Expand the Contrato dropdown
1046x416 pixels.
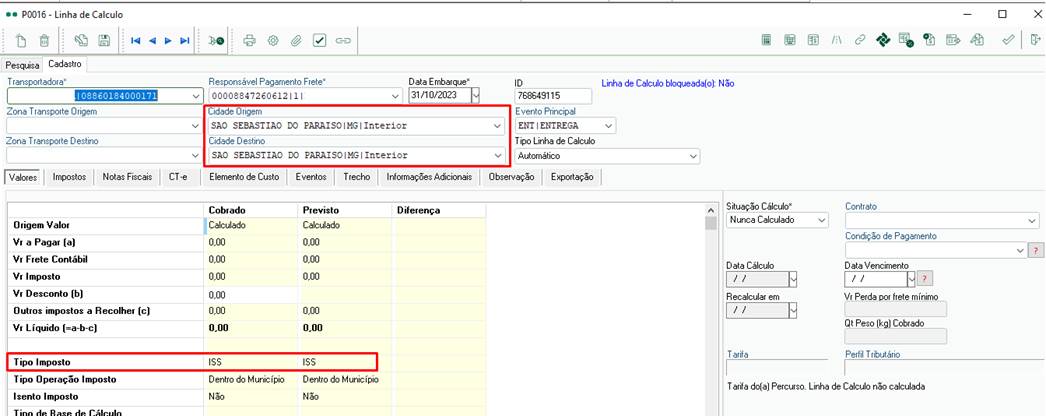1033,220
